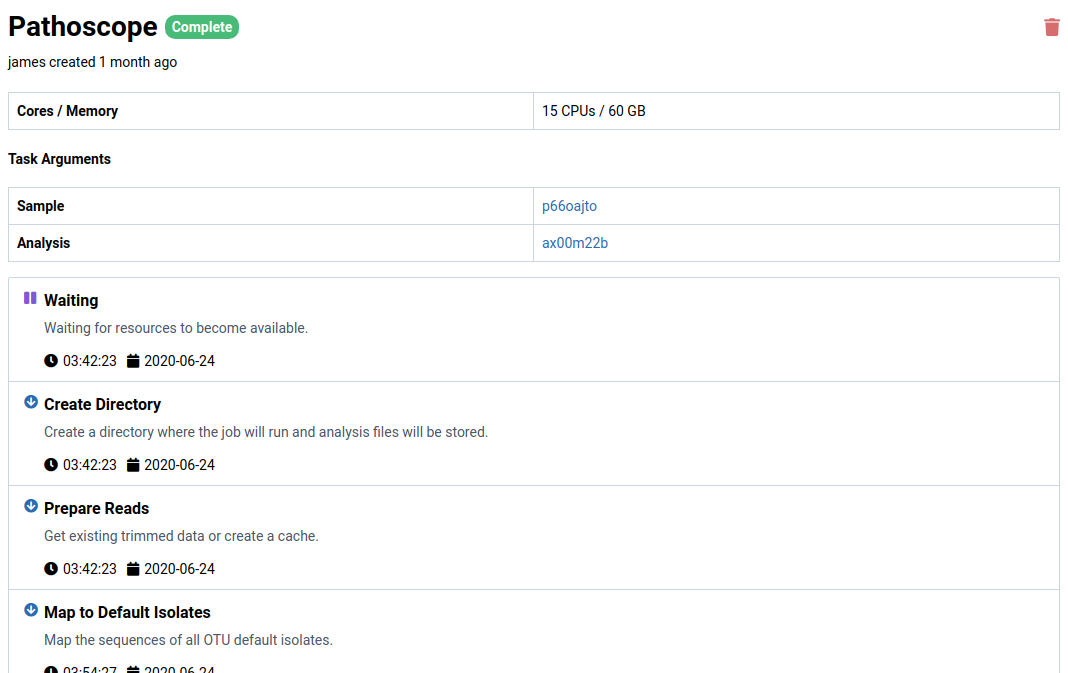The height and width of the screenshot is (673, 1068).
Task: Click the clock icon under Prepare Reads
Action: pos(50,568)
